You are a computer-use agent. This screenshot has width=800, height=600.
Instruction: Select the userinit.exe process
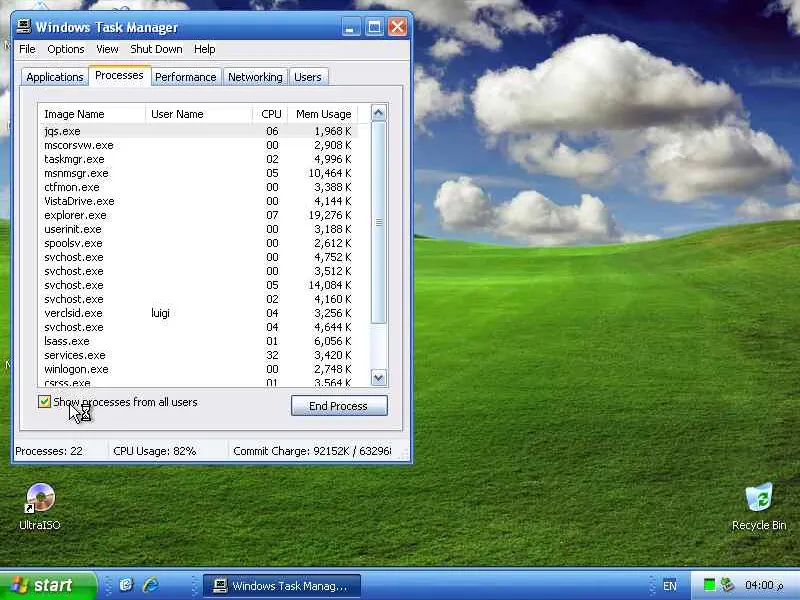[198, 229]
